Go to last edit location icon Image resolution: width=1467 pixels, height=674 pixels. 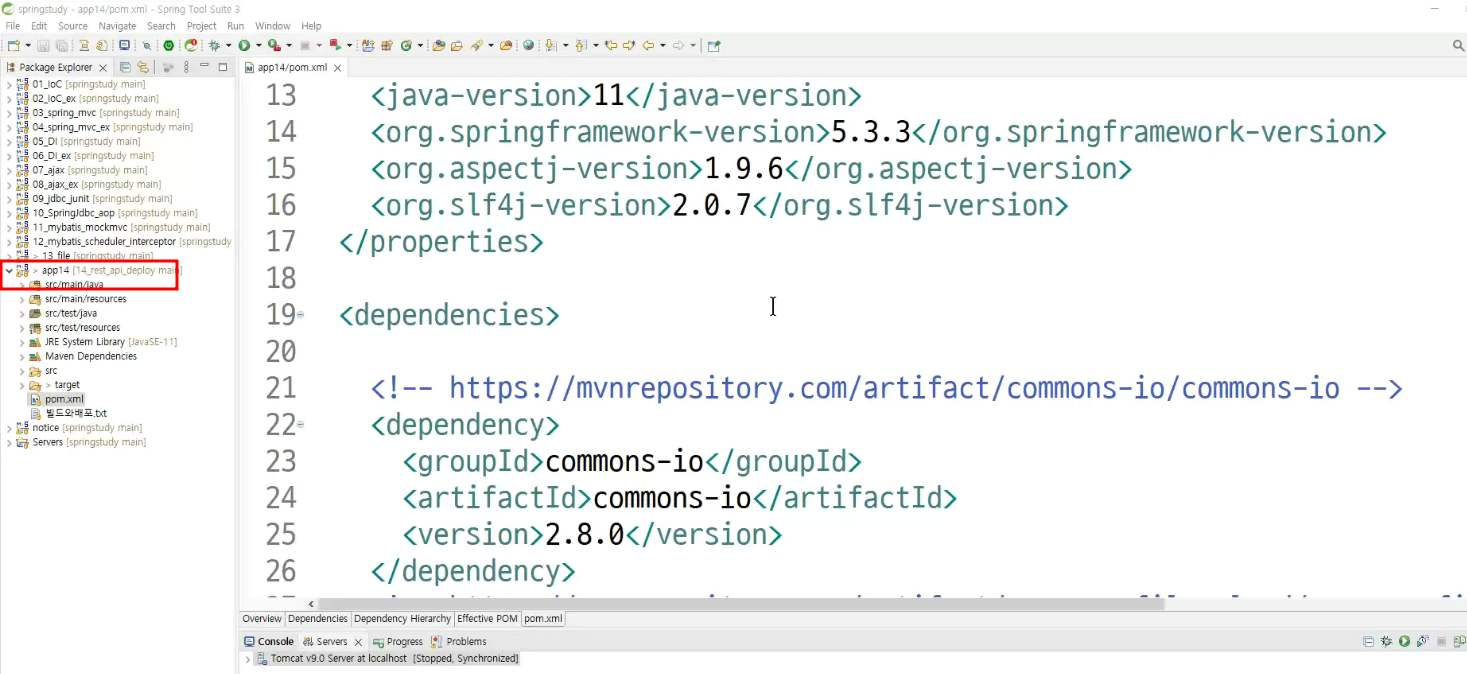(x=610, y=46)
